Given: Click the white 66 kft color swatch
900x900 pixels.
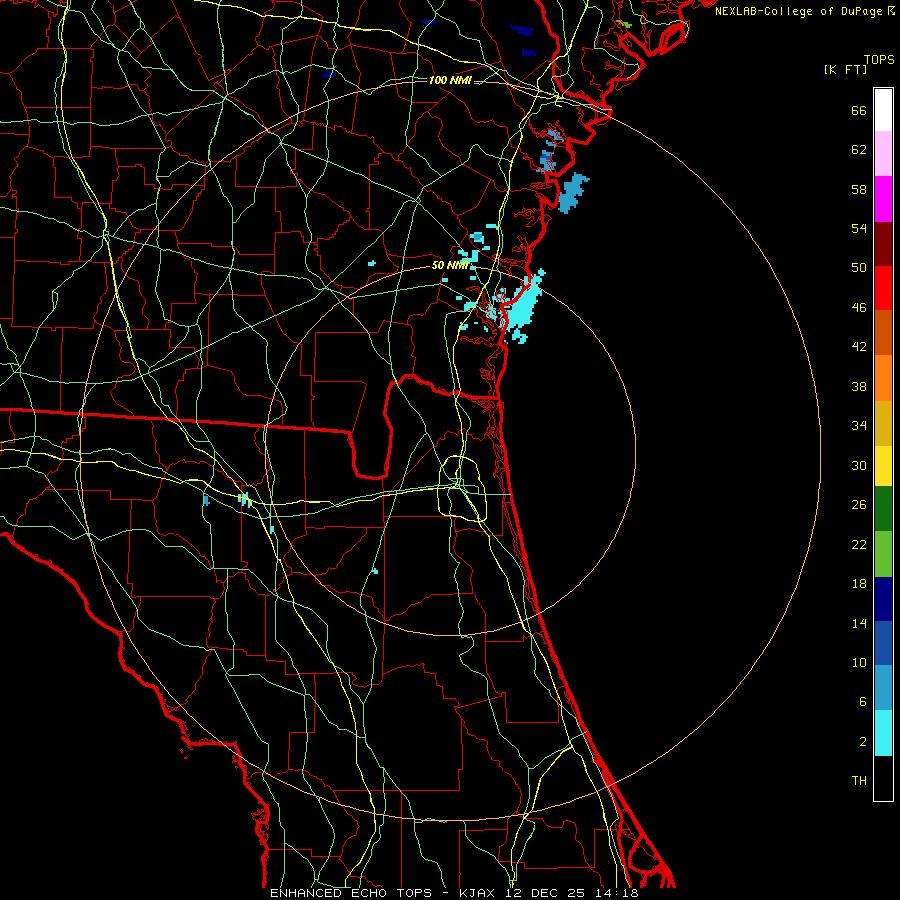Looking at the screenshot, I should click(x=883, y=110).
